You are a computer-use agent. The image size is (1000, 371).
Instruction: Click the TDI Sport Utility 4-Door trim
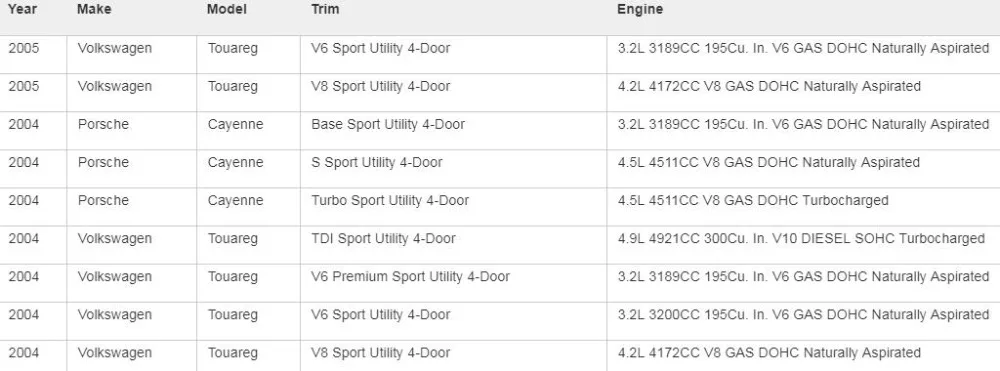click(x=383, y=239)
